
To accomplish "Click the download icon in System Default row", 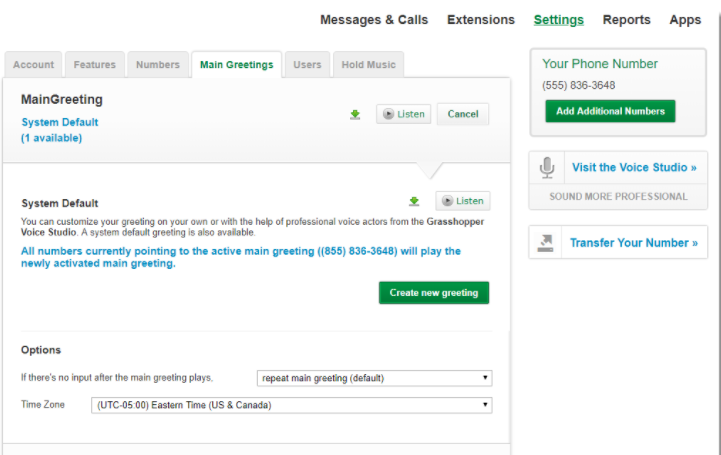I will coord(414,201).
